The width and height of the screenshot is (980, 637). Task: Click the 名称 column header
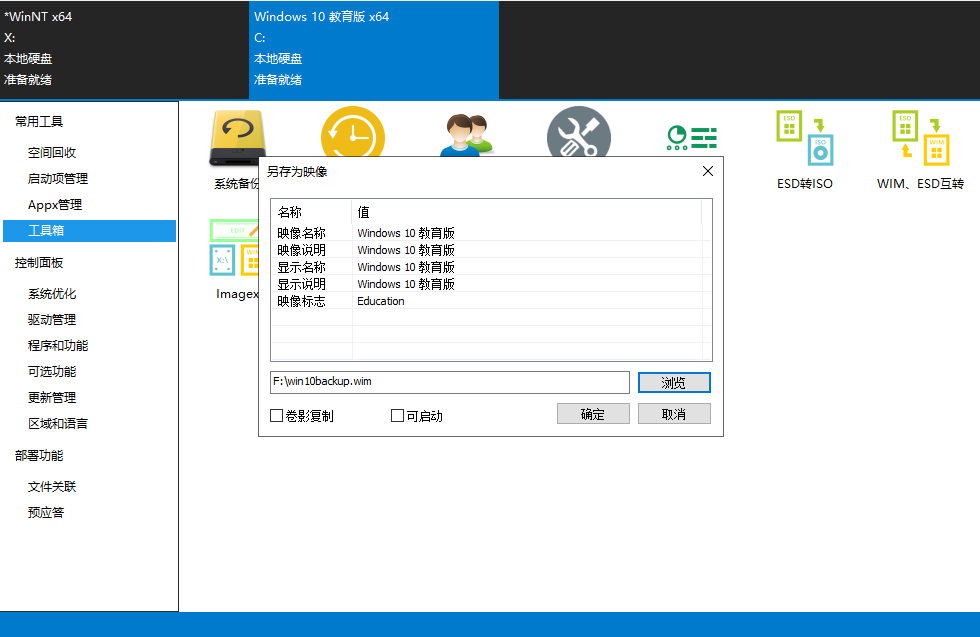tap(312, 213)
